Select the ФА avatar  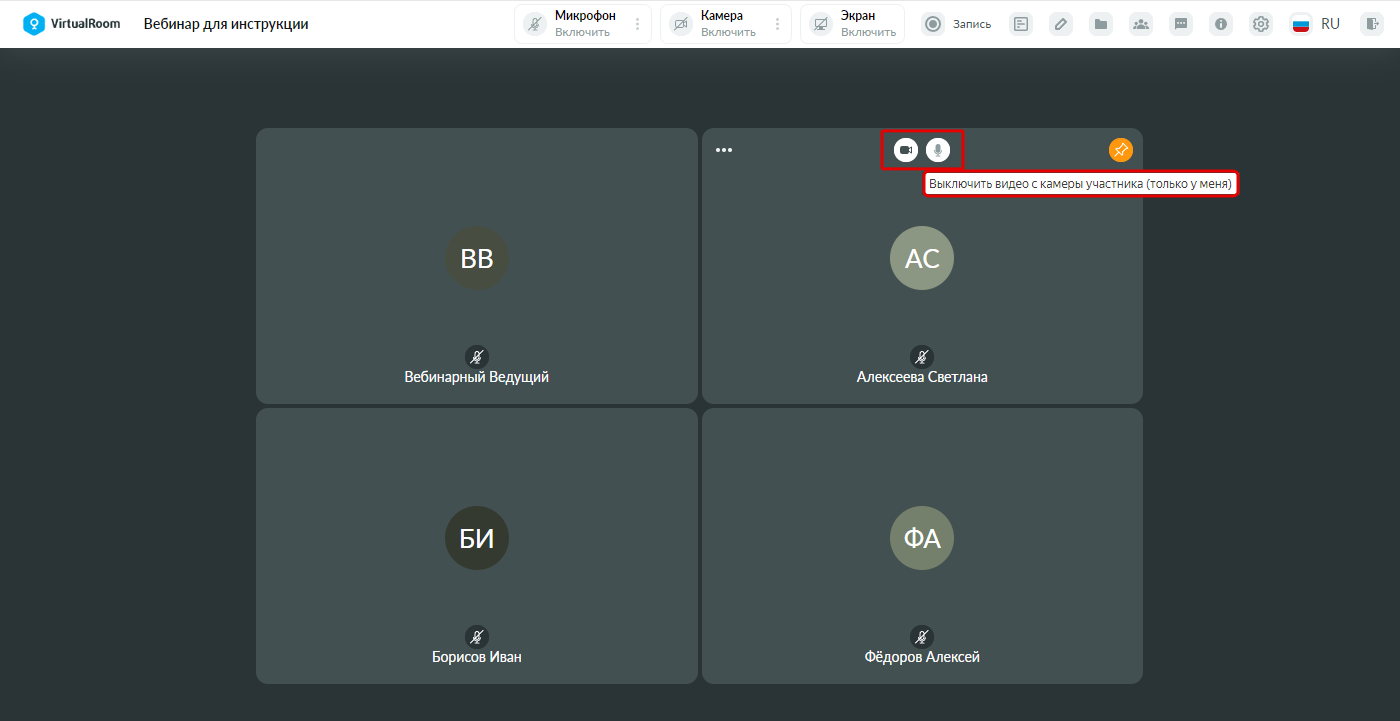pos(922,538)
